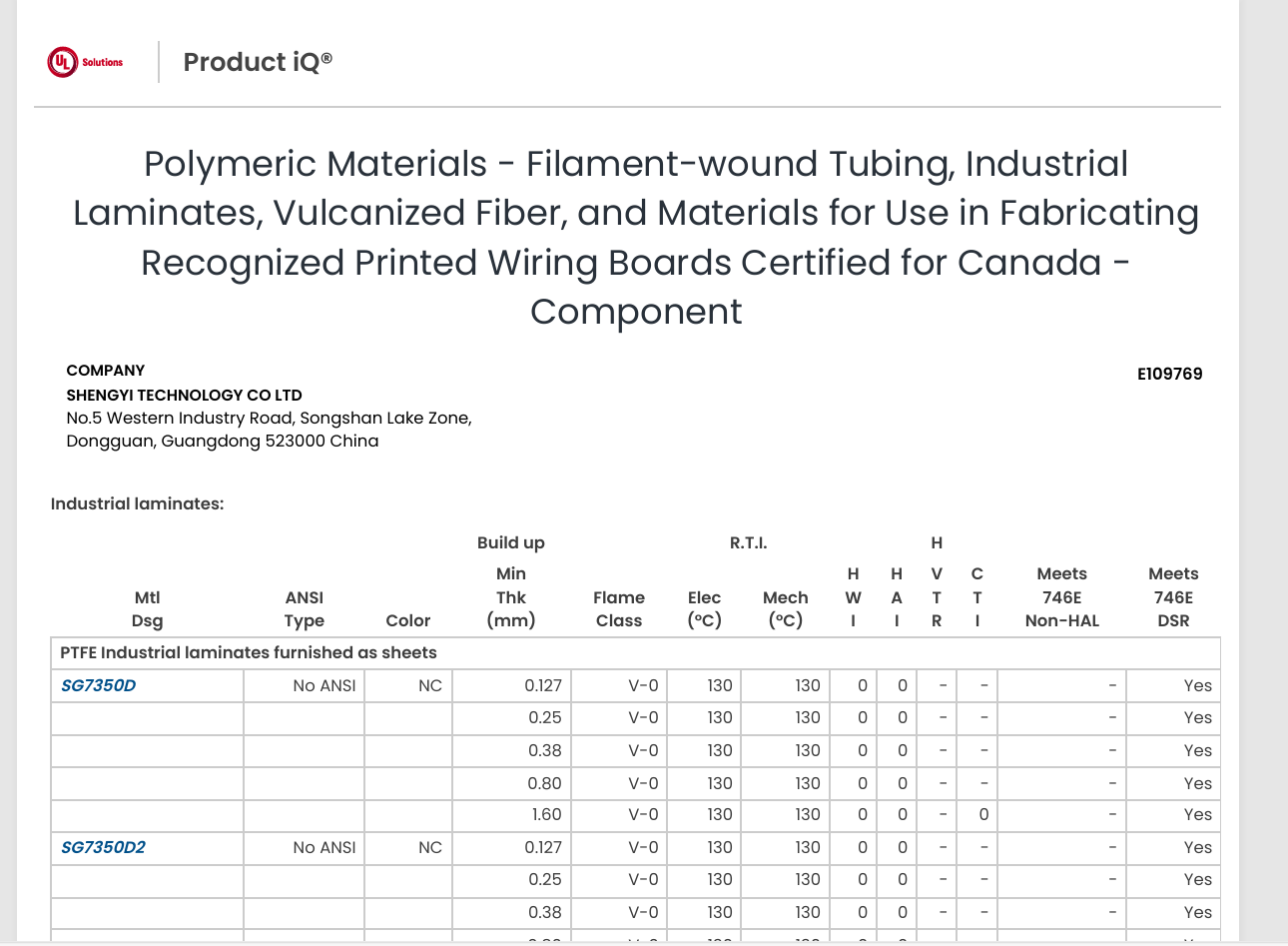1288x946 pixels.
Task: Click the Mtl Dsg column header
Action: (x=147, y=608)
